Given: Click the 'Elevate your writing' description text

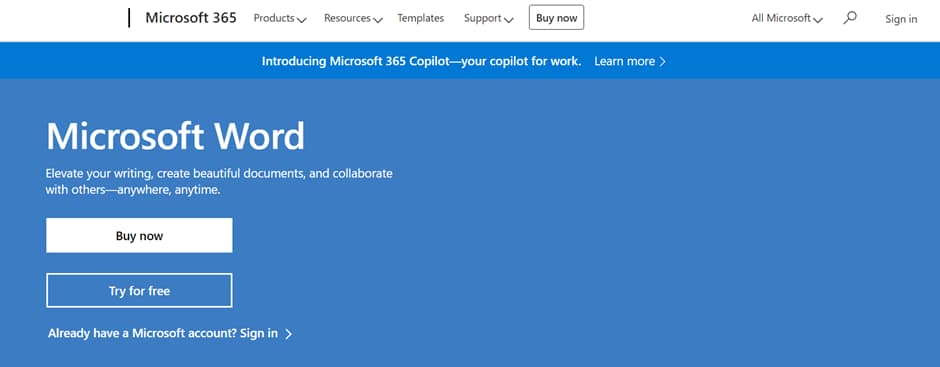Looking at the screenshot, I should click(x=219, y=182).
